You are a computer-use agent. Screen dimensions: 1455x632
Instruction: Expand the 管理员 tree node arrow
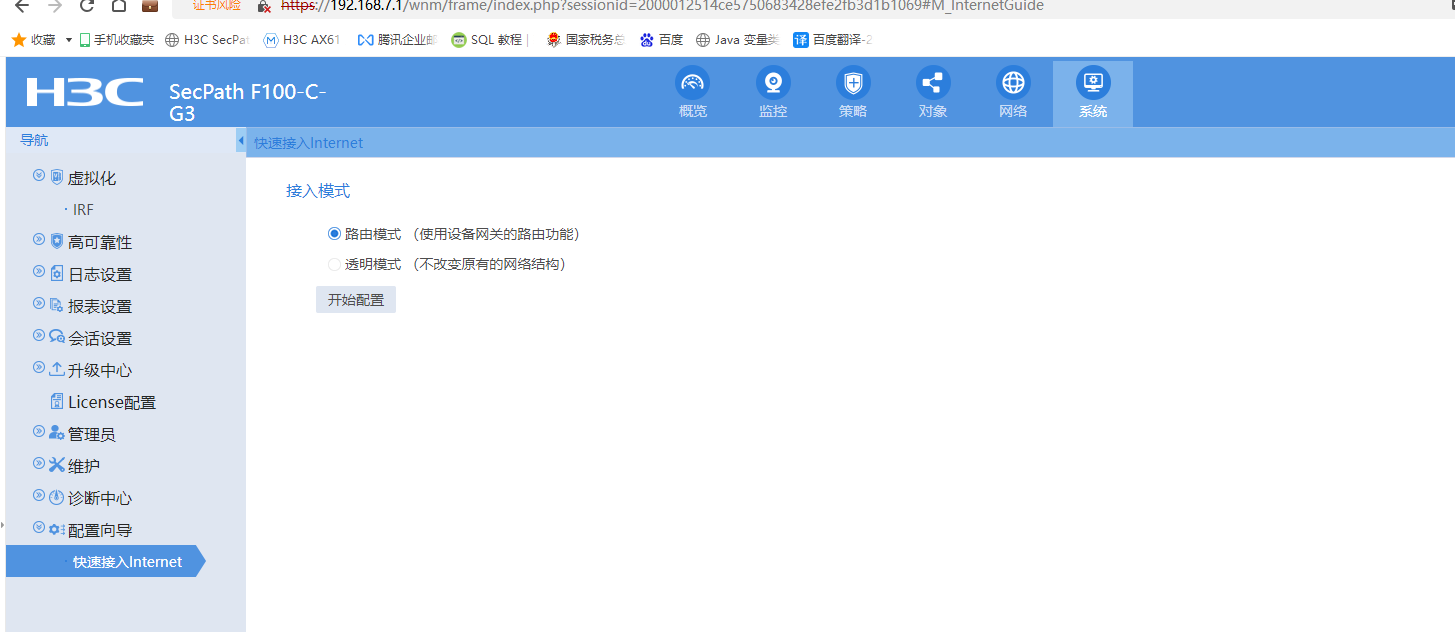pos(39,431)
